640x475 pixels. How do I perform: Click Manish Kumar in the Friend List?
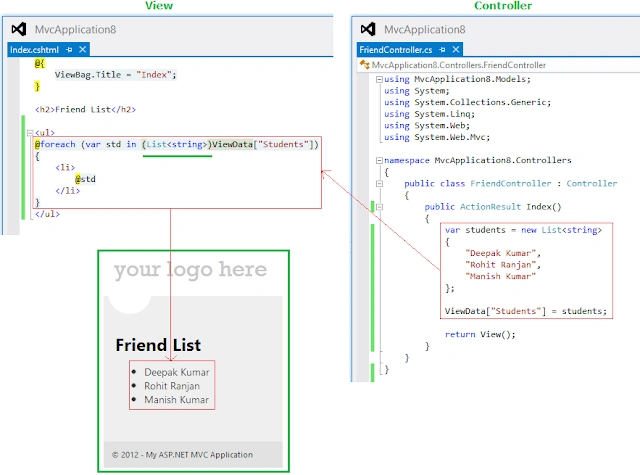click(x=176, y=400)
